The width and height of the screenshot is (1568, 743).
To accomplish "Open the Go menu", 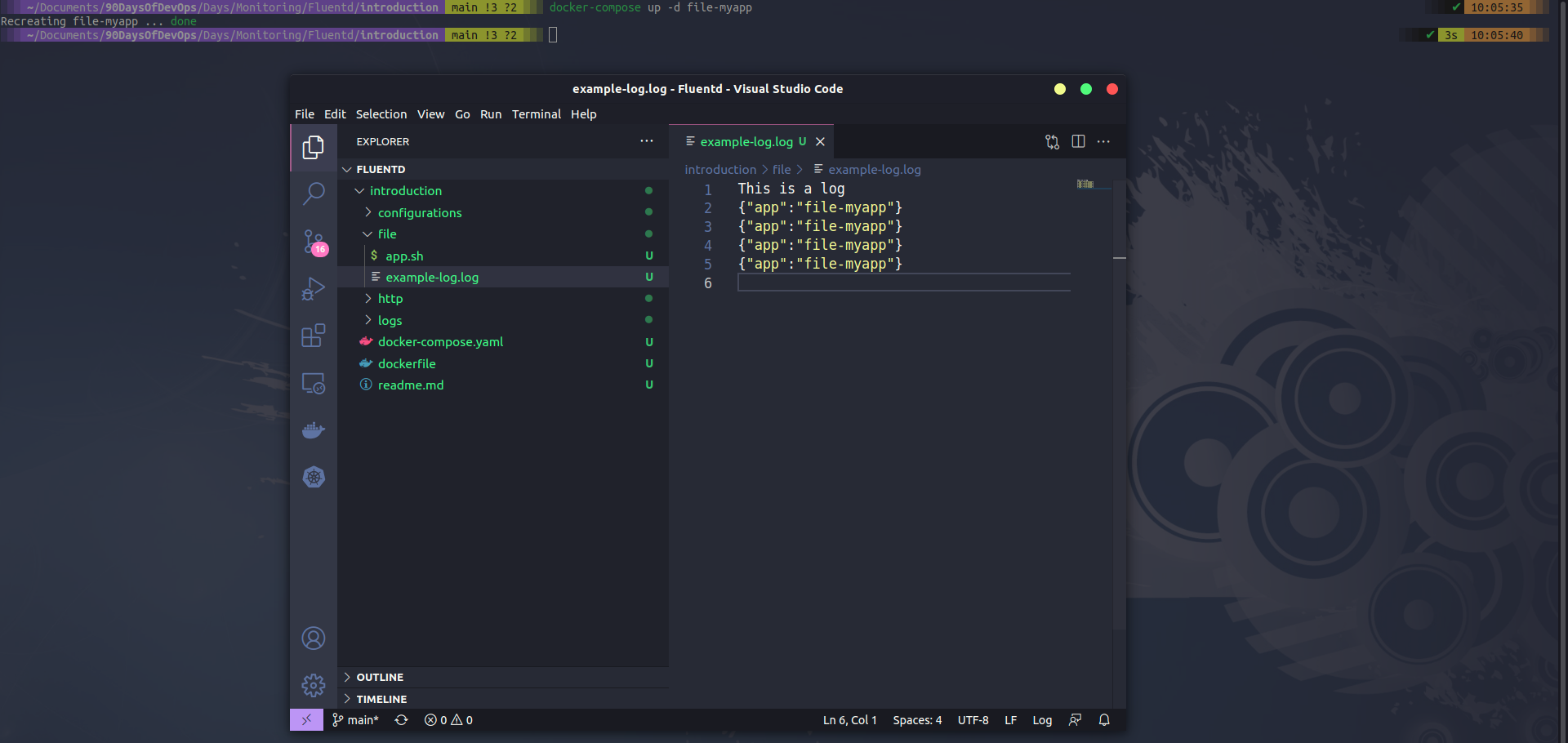I will tap(462, 114).
